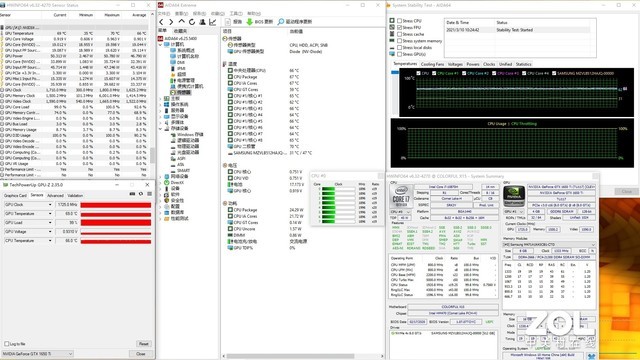Click the driver update magnifier icon

[x=280, y=22]
